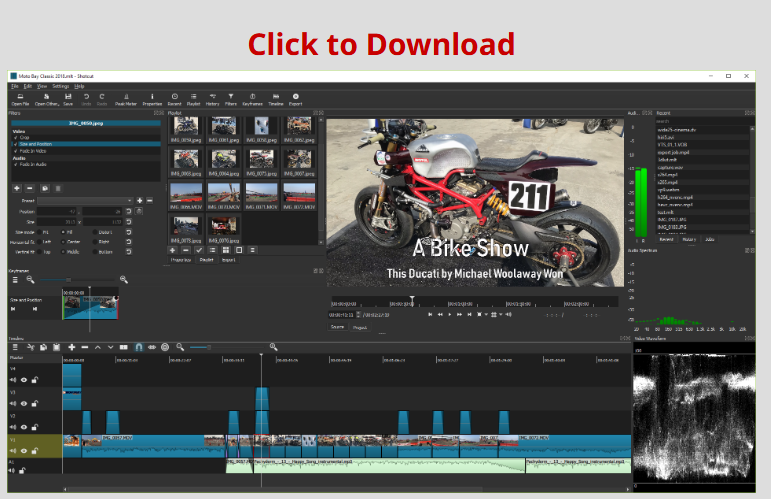Screen dimensions: 771x499
Task: Switch to the Project player tab
Action: [360, 327]
